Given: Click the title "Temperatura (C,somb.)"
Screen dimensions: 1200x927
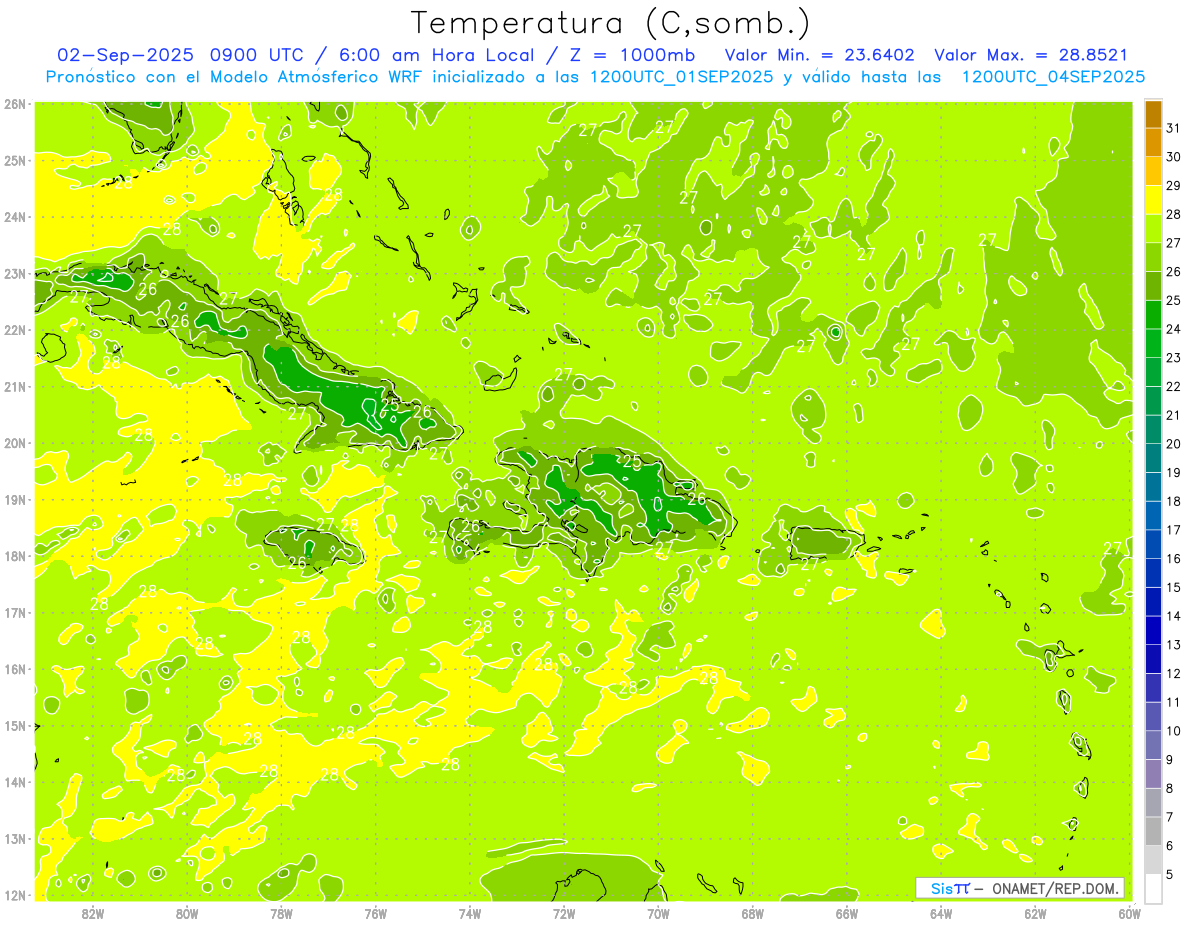Looking at the screenshot, I should click(610, 23).
